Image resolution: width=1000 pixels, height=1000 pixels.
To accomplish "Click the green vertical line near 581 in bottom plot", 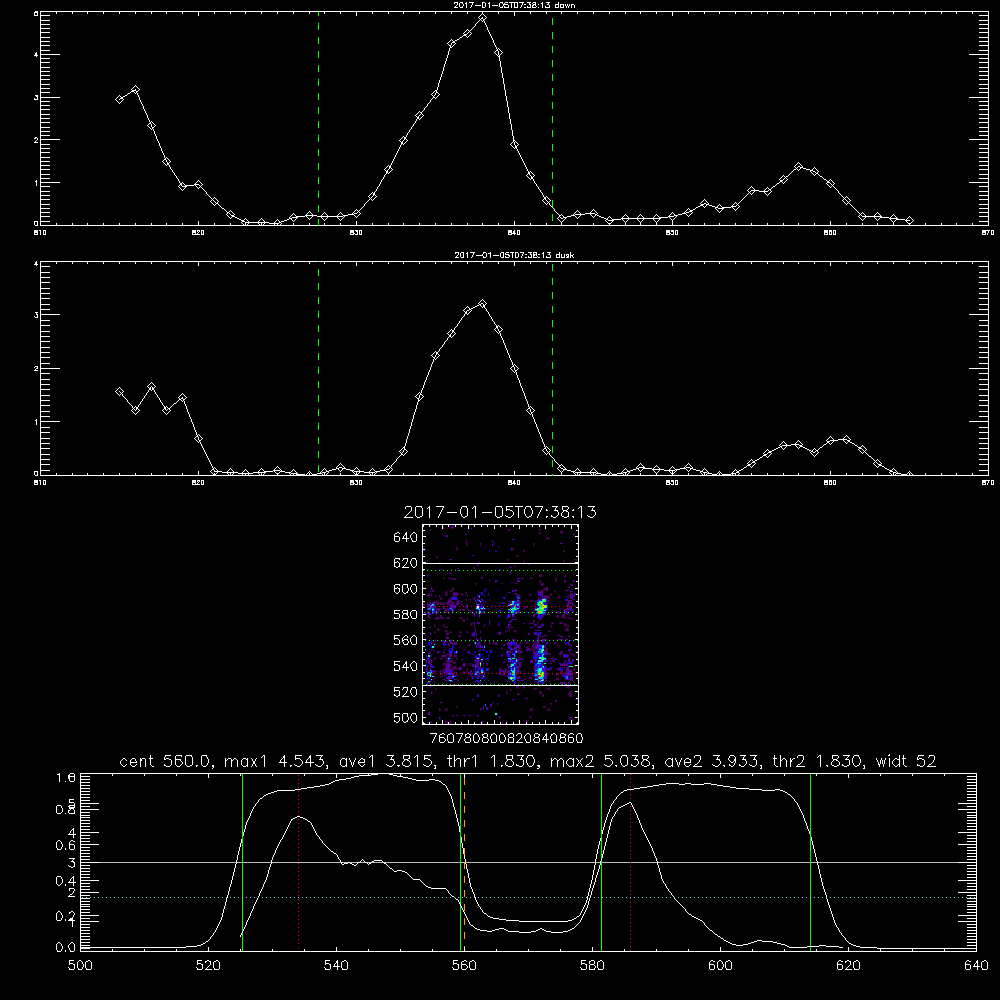I will click(601, 862).
